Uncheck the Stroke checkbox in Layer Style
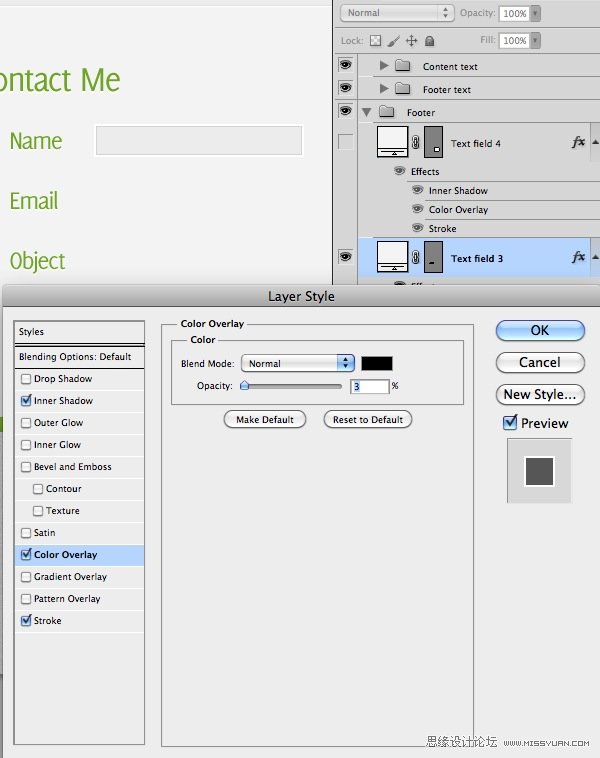The height and width of the screenshot is (758, 600). coord(26,621)
